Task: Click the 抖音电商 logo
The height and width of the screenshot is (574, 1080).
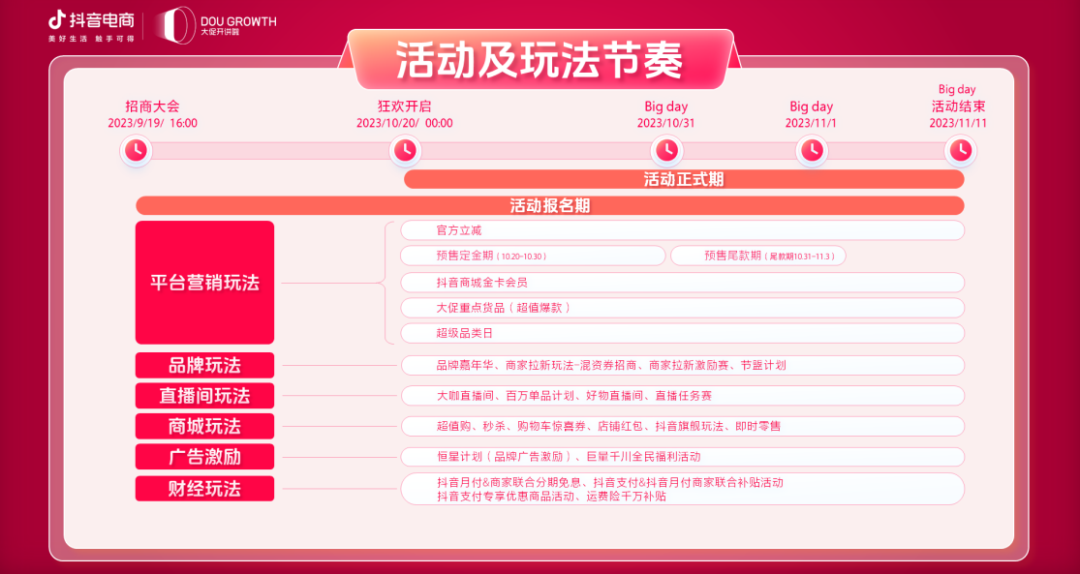Action: tap(91, 27)
